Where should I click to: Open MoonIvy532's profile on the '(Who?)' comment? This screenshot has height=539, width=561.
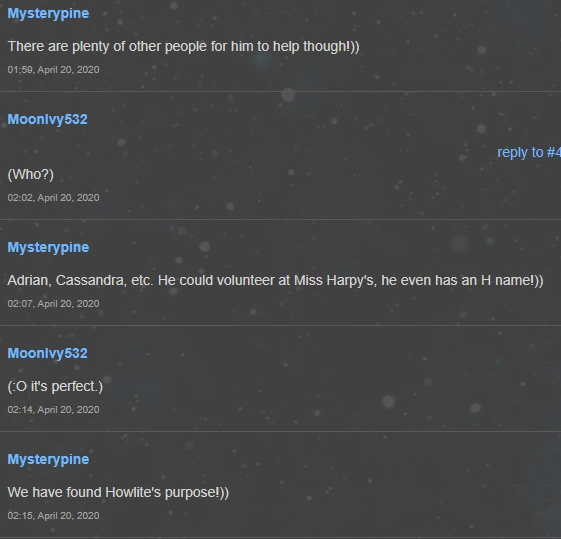click(x=47, y=119)
